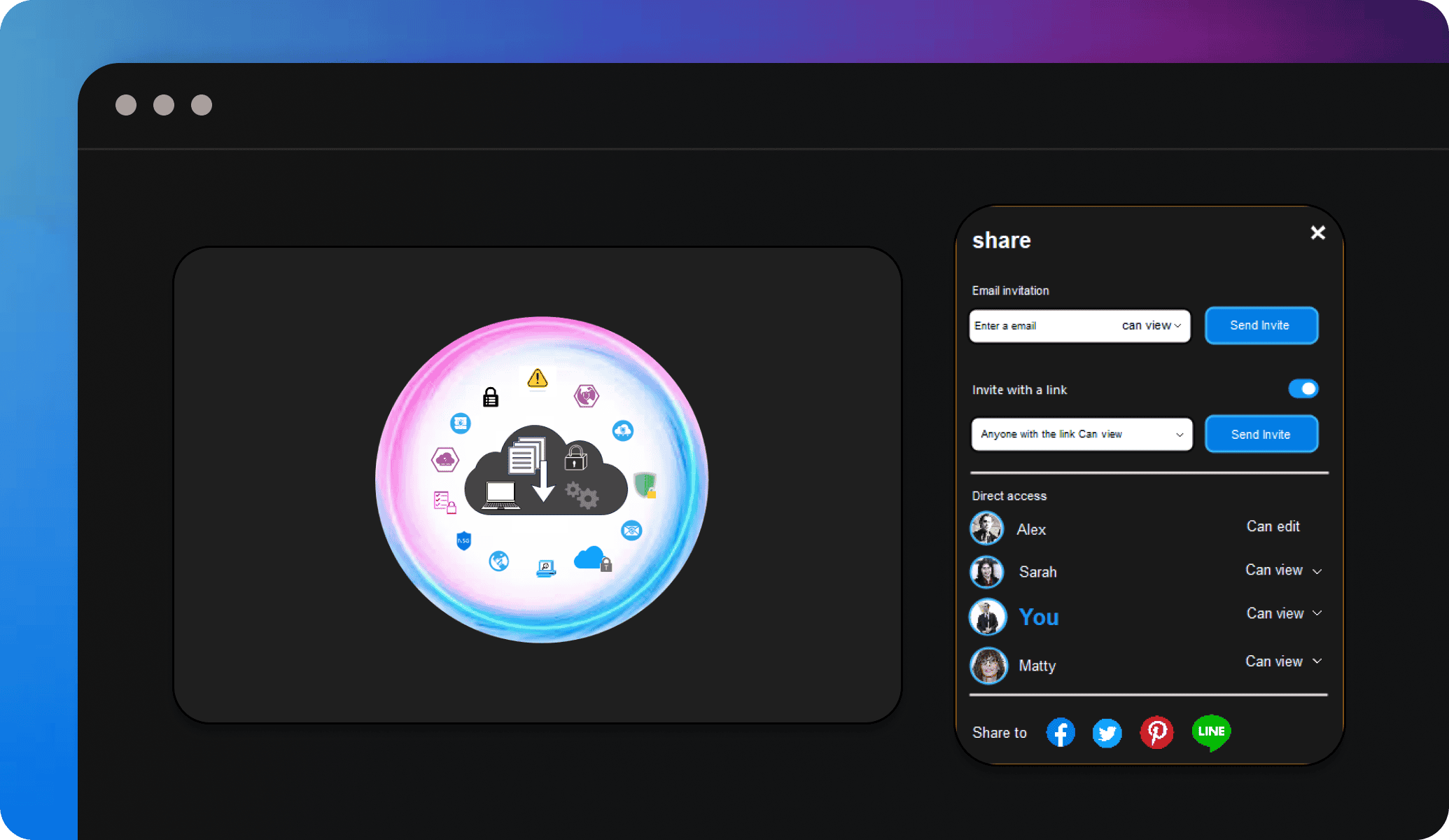The height and width of the screenshot is (840, 1449).
Task: Click the Twitter share icon
Action: coord(1109,731)
